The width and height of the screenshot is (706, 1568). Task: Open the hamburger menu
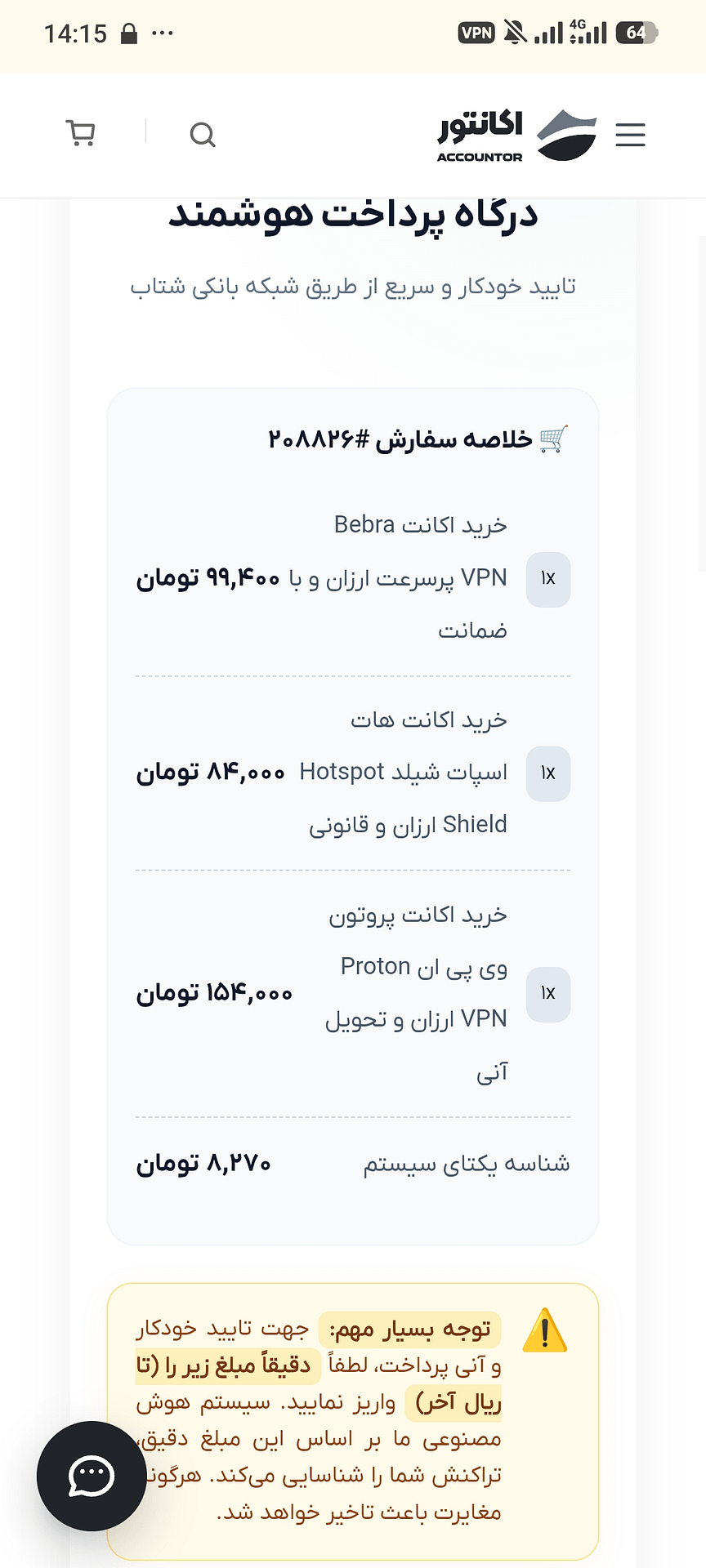click(x=630, y=135)
